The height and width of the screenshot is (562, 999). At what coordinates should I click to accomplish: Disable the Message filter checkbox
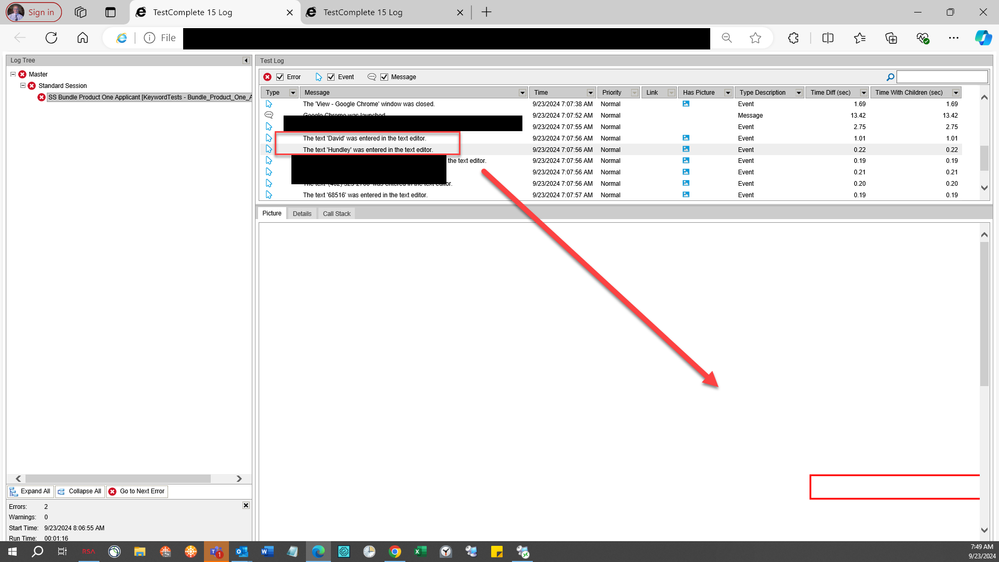click(x=384, y=77)
